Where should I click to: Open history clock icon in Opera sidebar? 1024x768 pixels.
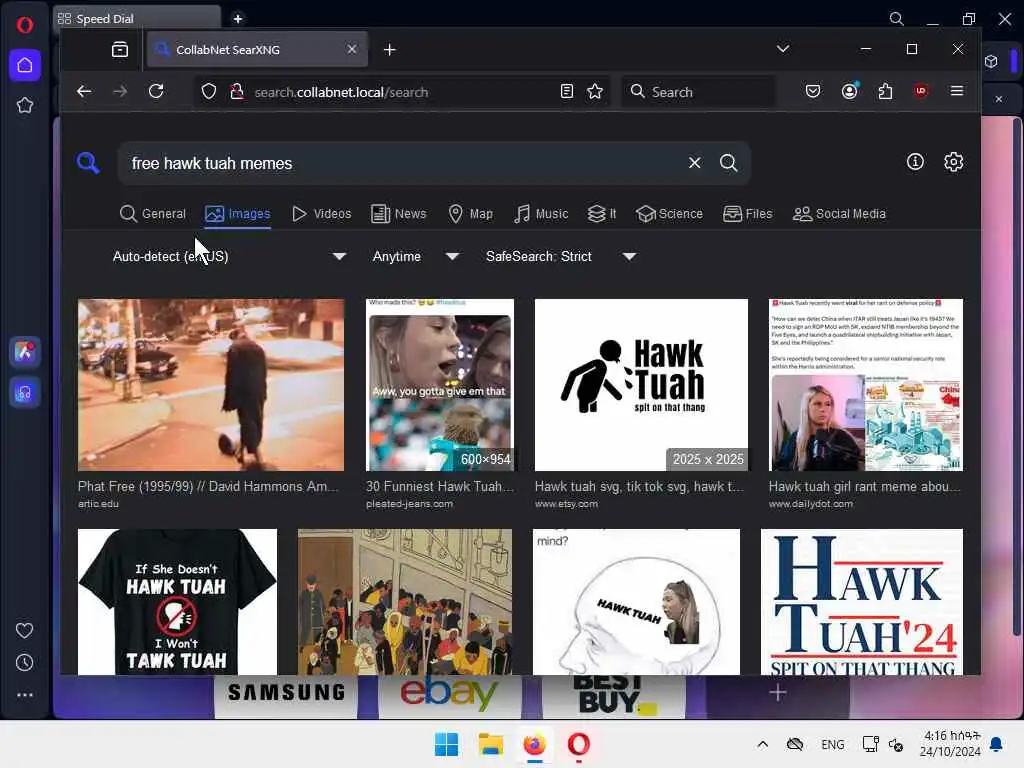click(x=24, y=663)
